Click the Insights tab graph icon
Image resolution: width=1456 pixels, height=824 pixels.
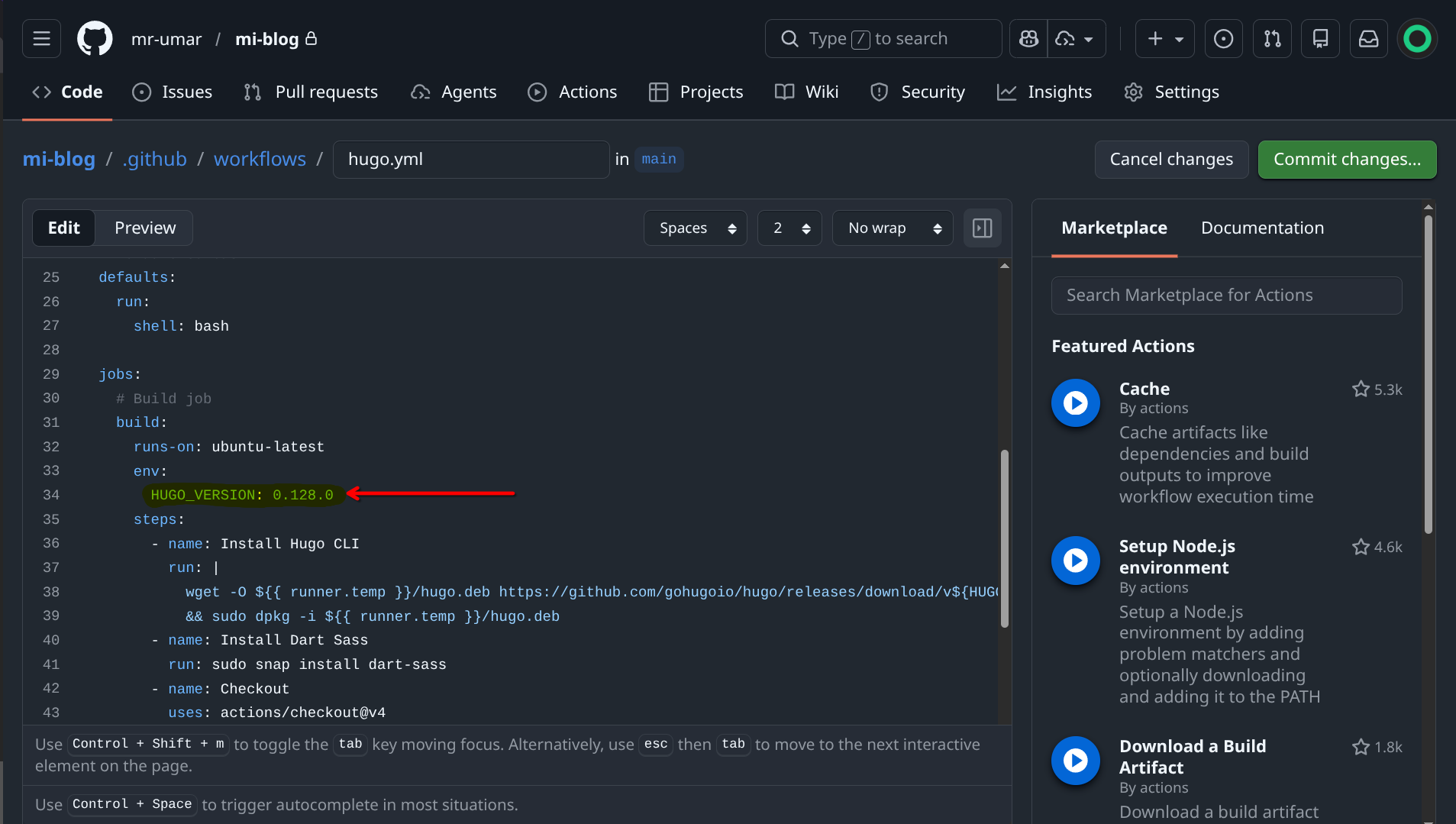1007,92
